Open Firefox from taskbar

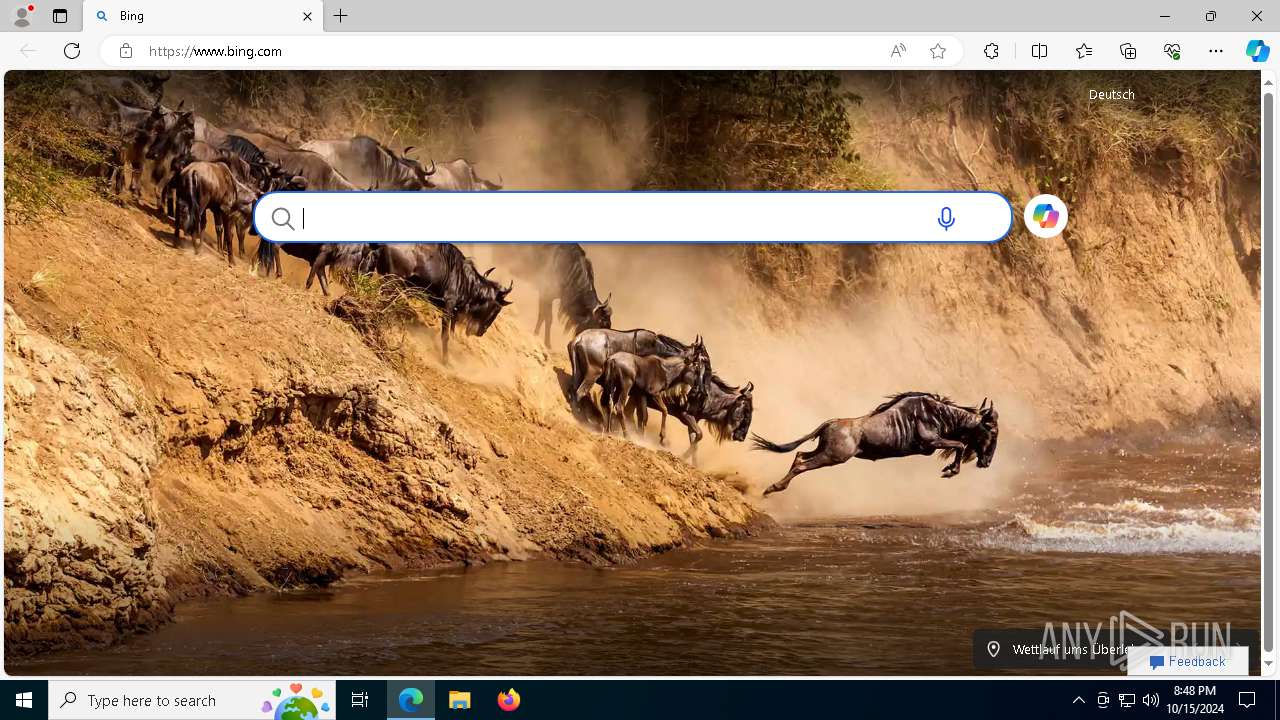[x=508, y=700]
